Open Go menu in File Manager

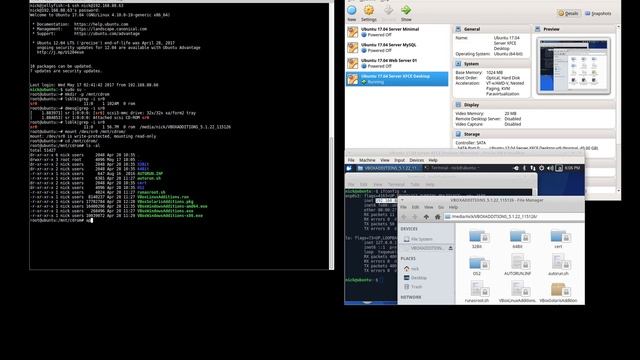click(x=441, y=207)
